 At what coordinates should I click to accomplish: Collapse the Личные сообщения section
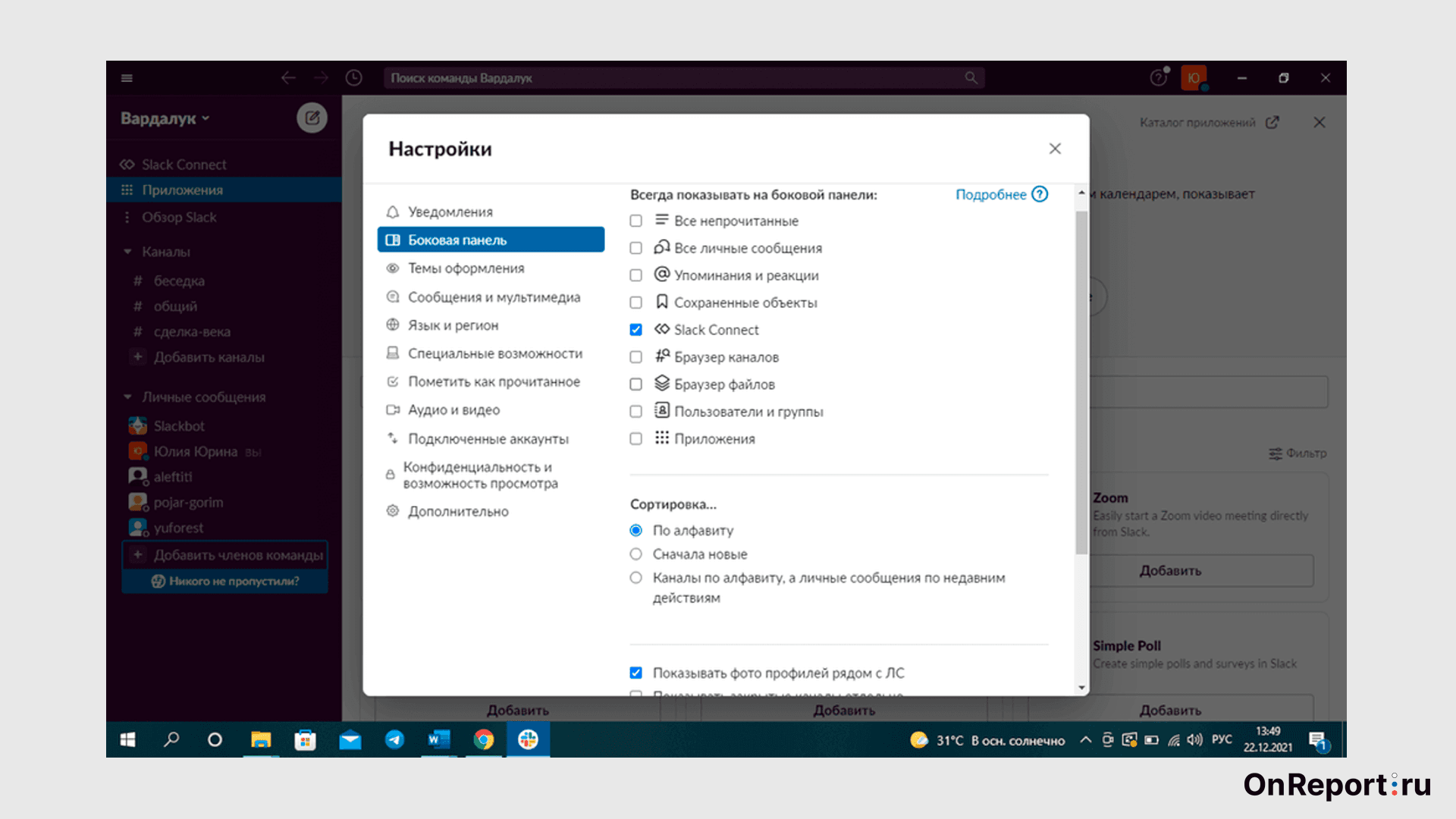(127, 397)
